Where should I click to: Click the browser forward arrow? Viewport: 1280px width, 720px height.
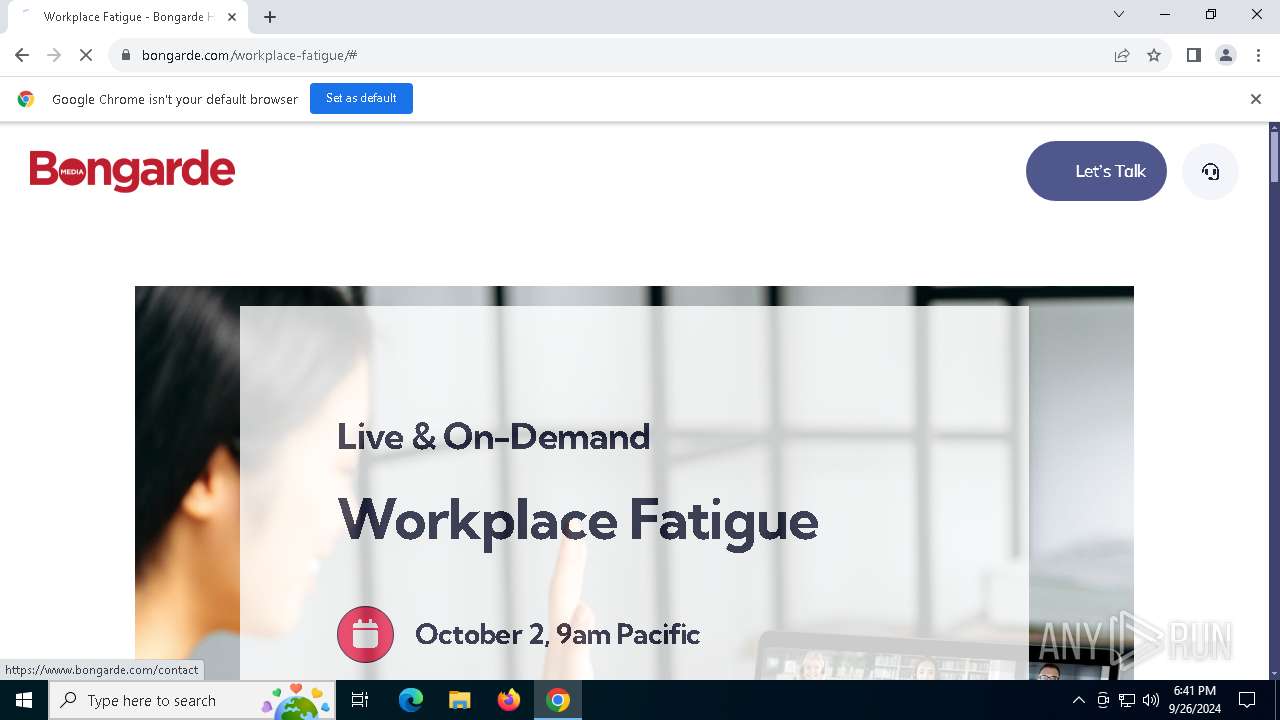click(54, 55)
